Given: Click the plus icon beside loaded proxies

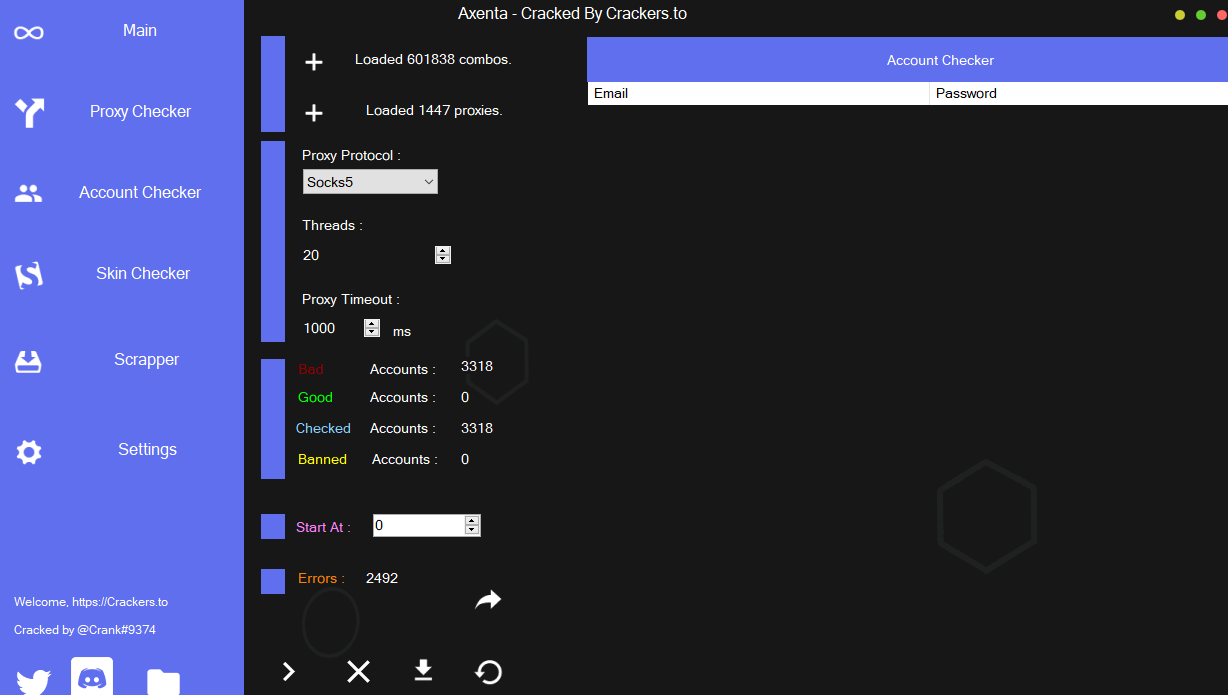Looking at the screenshot, I should click(314, 113).
